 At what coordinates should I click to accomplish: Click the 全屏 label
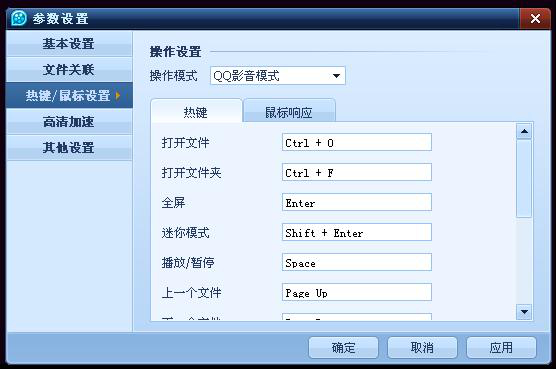click(173, 203)
